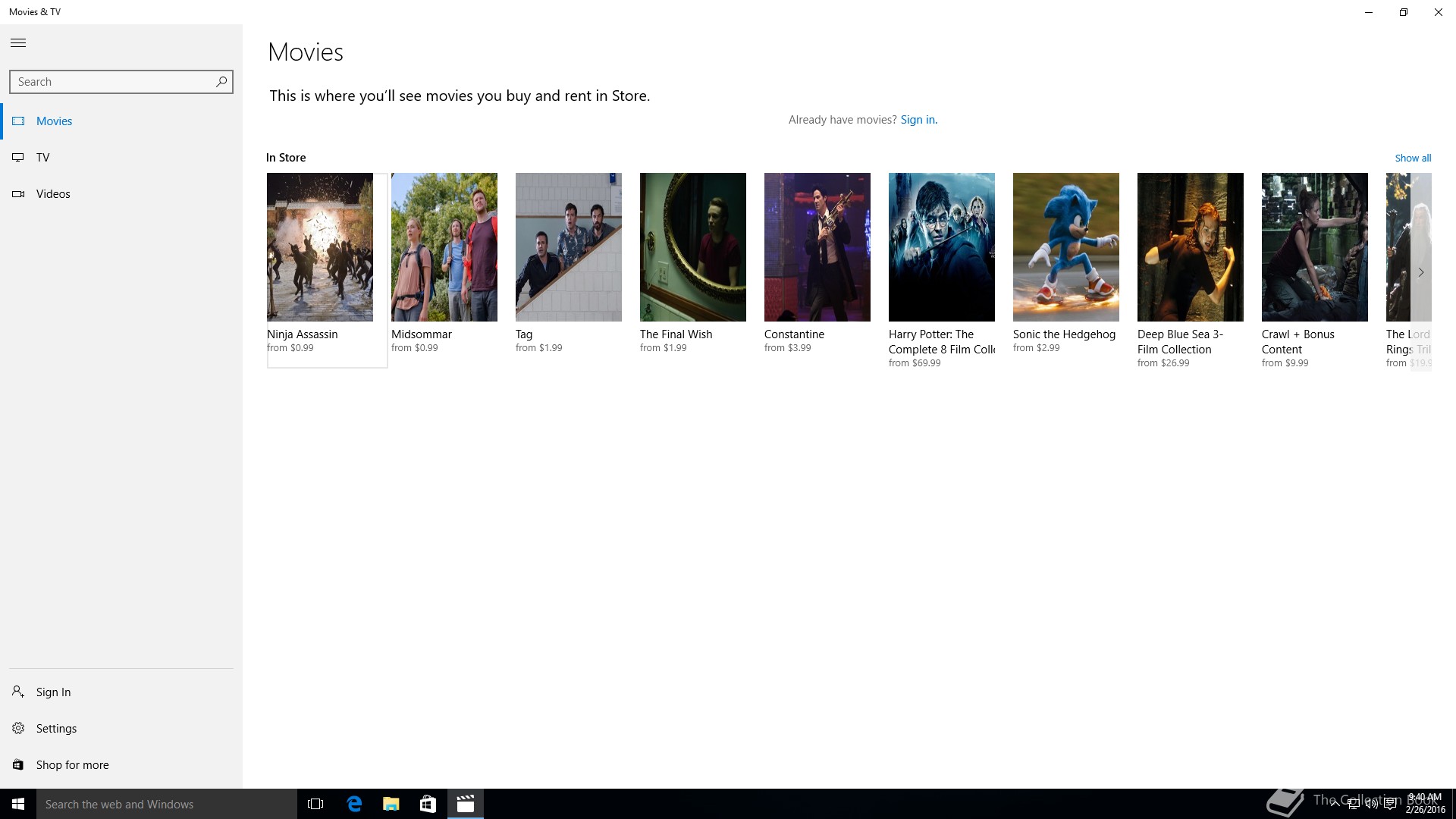The image size is (1456, 819).
Task: Open the Deep Blue Sea collection poster
Action: 1191,247
